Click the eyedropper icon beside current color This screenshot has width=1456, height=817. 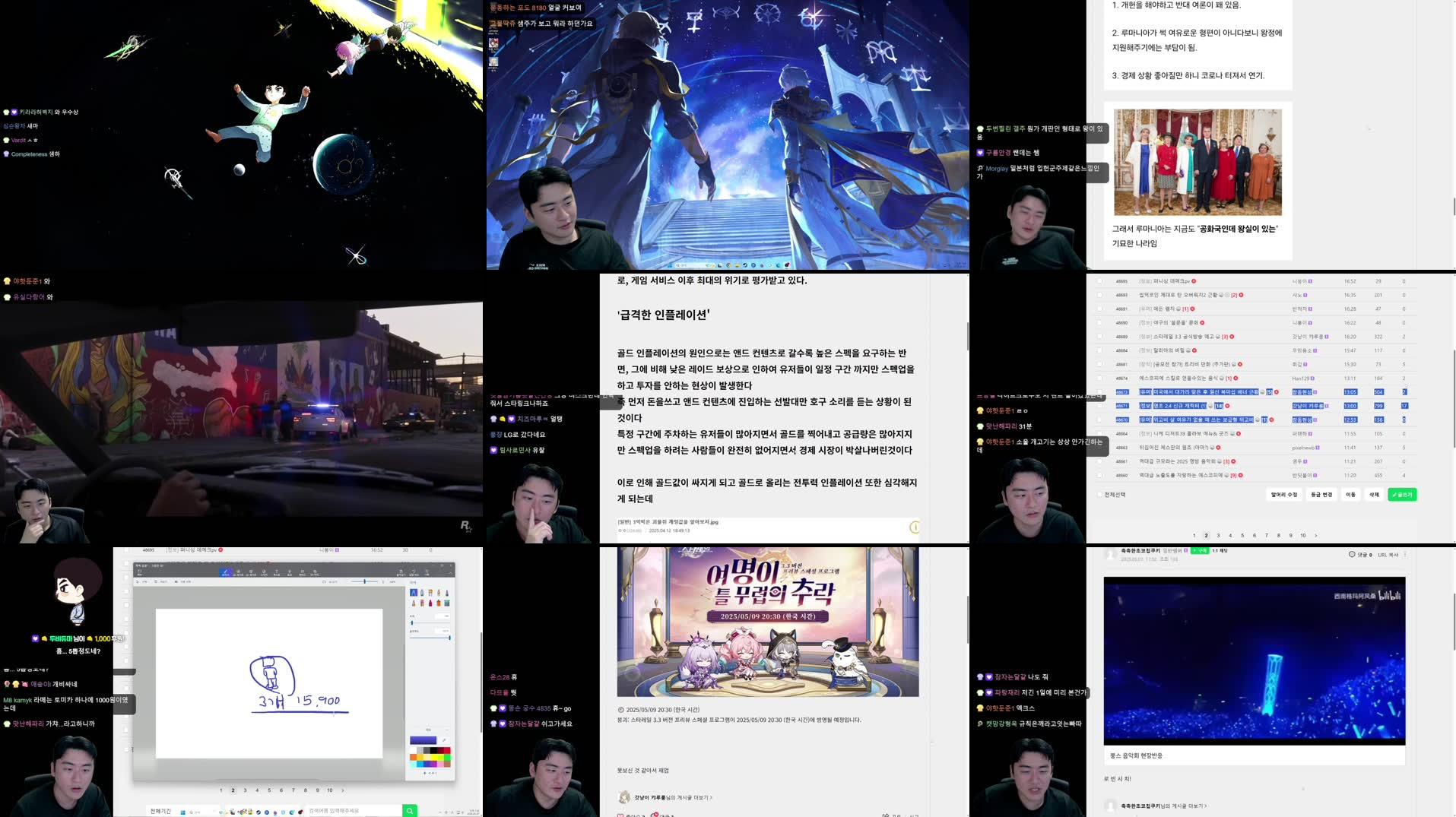click(444, 740)
